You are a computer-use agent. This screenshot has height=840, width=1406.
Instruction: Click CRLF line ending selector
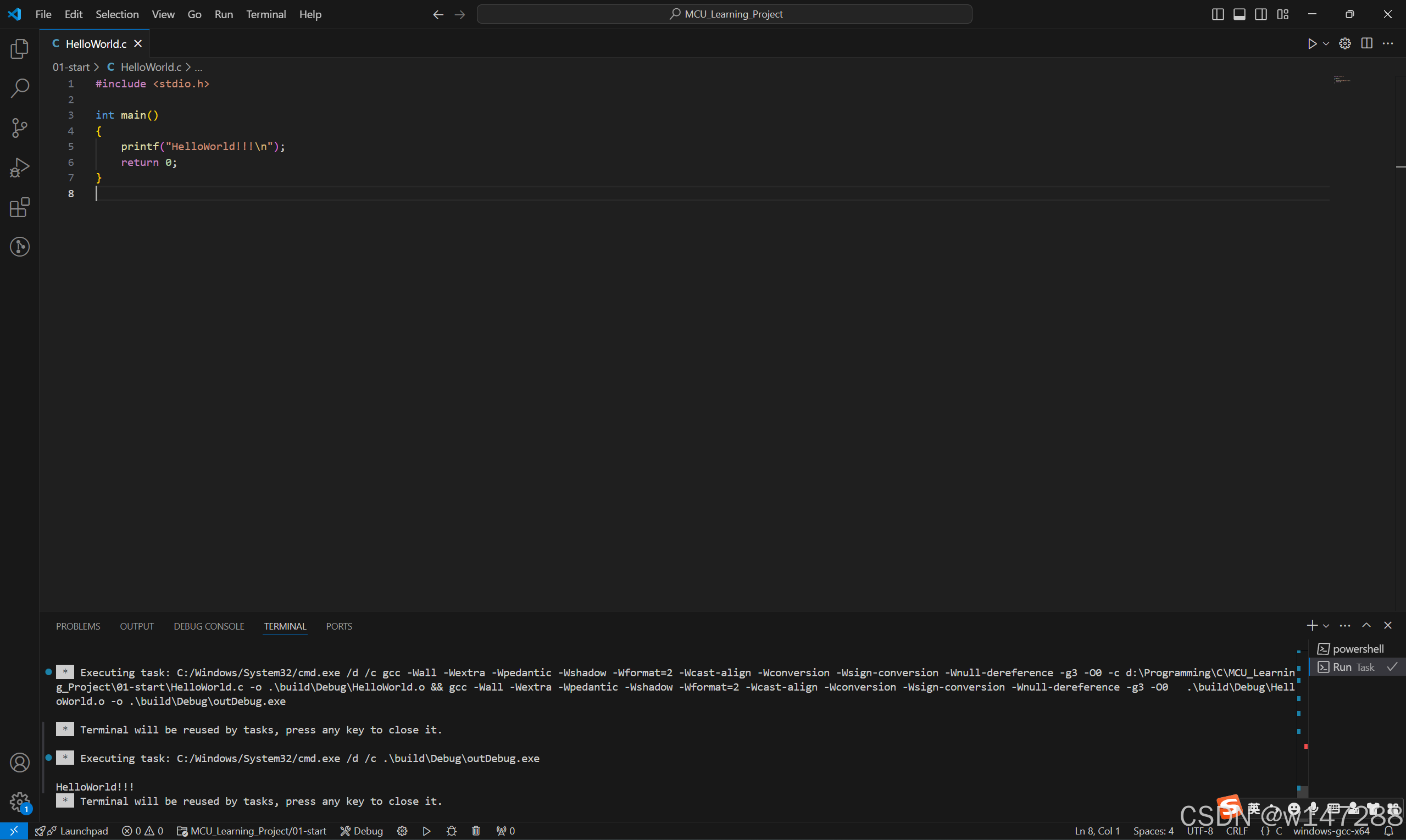(x=1237, y=830)
